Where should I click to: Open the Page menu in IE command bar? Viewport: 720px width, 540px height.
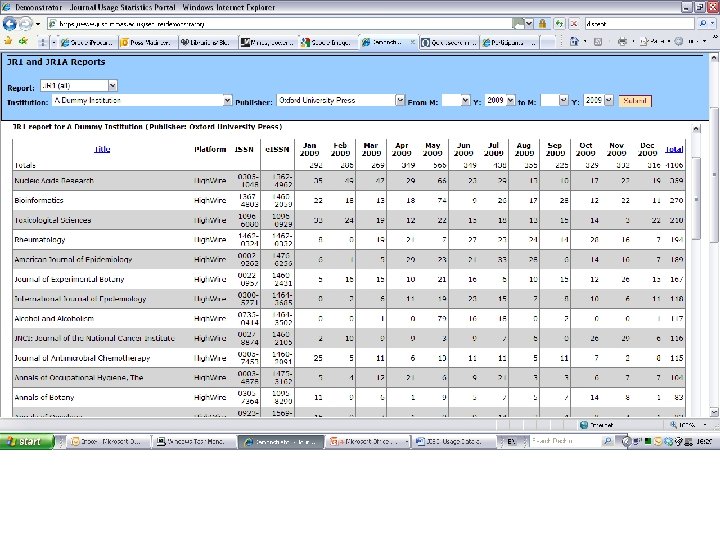tap(655, 42)
